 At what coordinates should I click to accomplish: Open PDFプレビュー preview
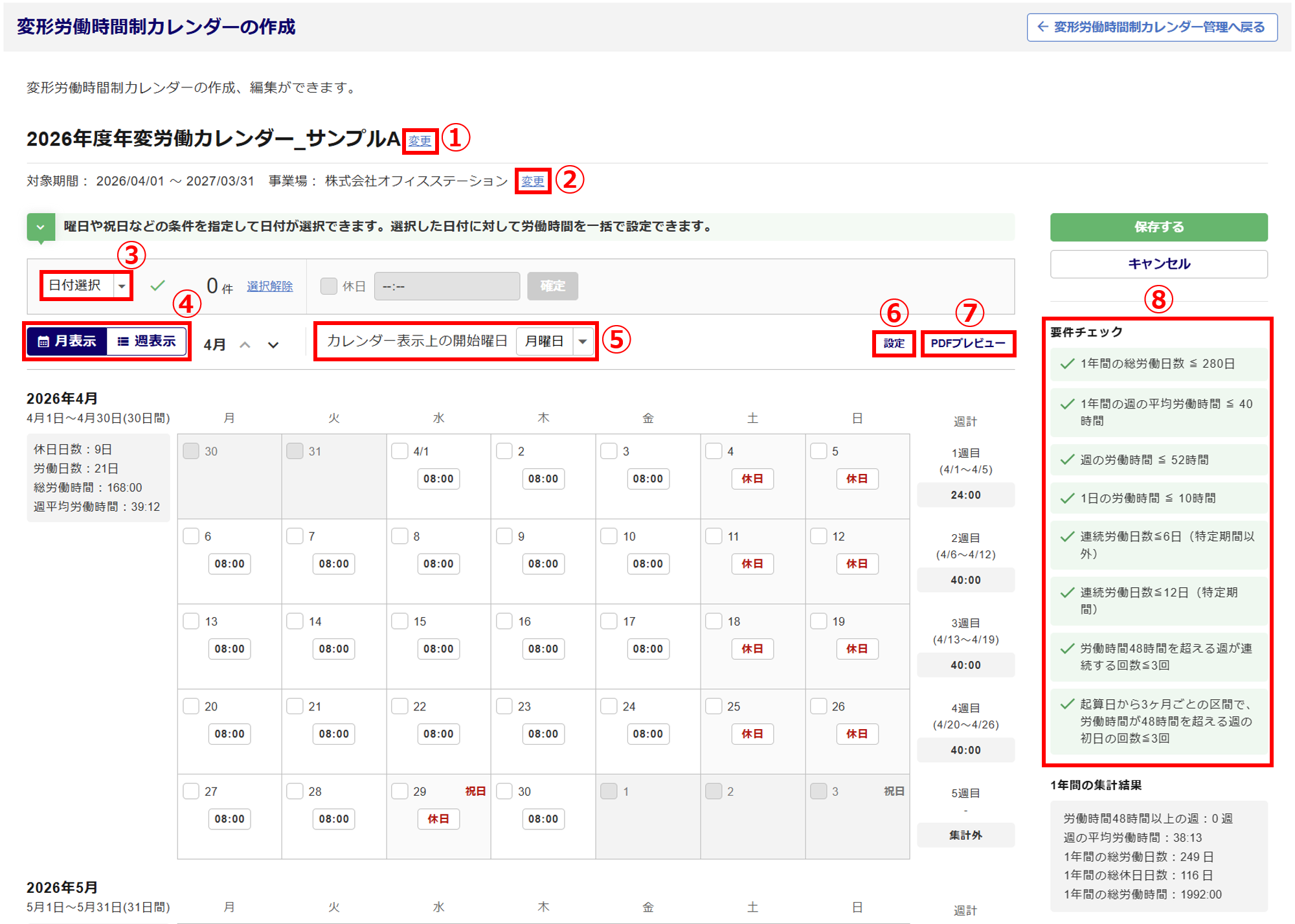click(x=967, y=343)
